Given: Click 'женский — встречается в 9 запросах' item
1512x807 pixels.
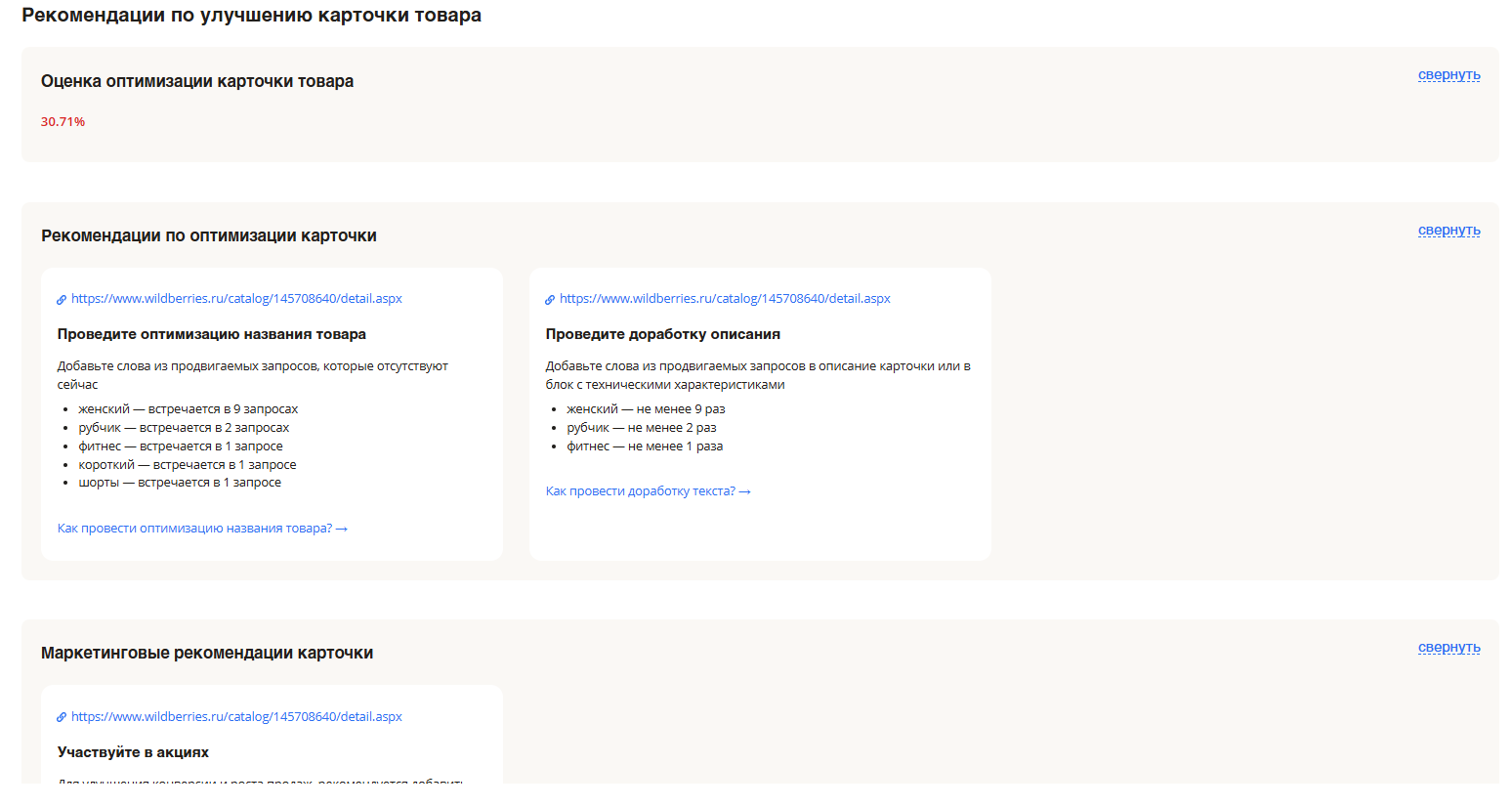Looking at the screenshot, I should pos(189,409).
